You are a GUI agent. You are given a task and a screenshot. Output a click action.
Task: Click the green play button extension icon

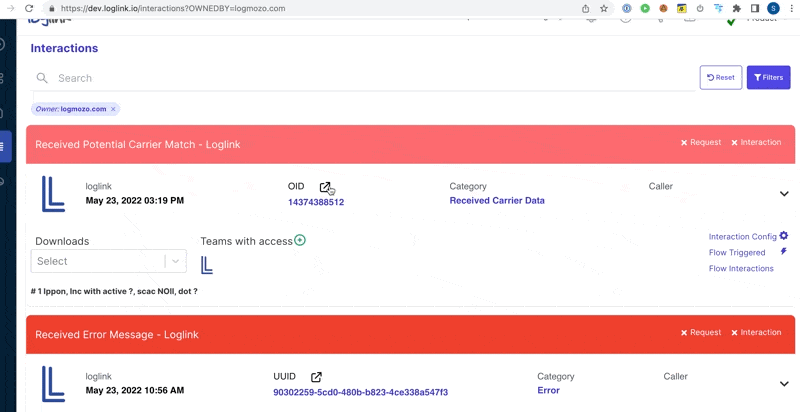[645, 8]
